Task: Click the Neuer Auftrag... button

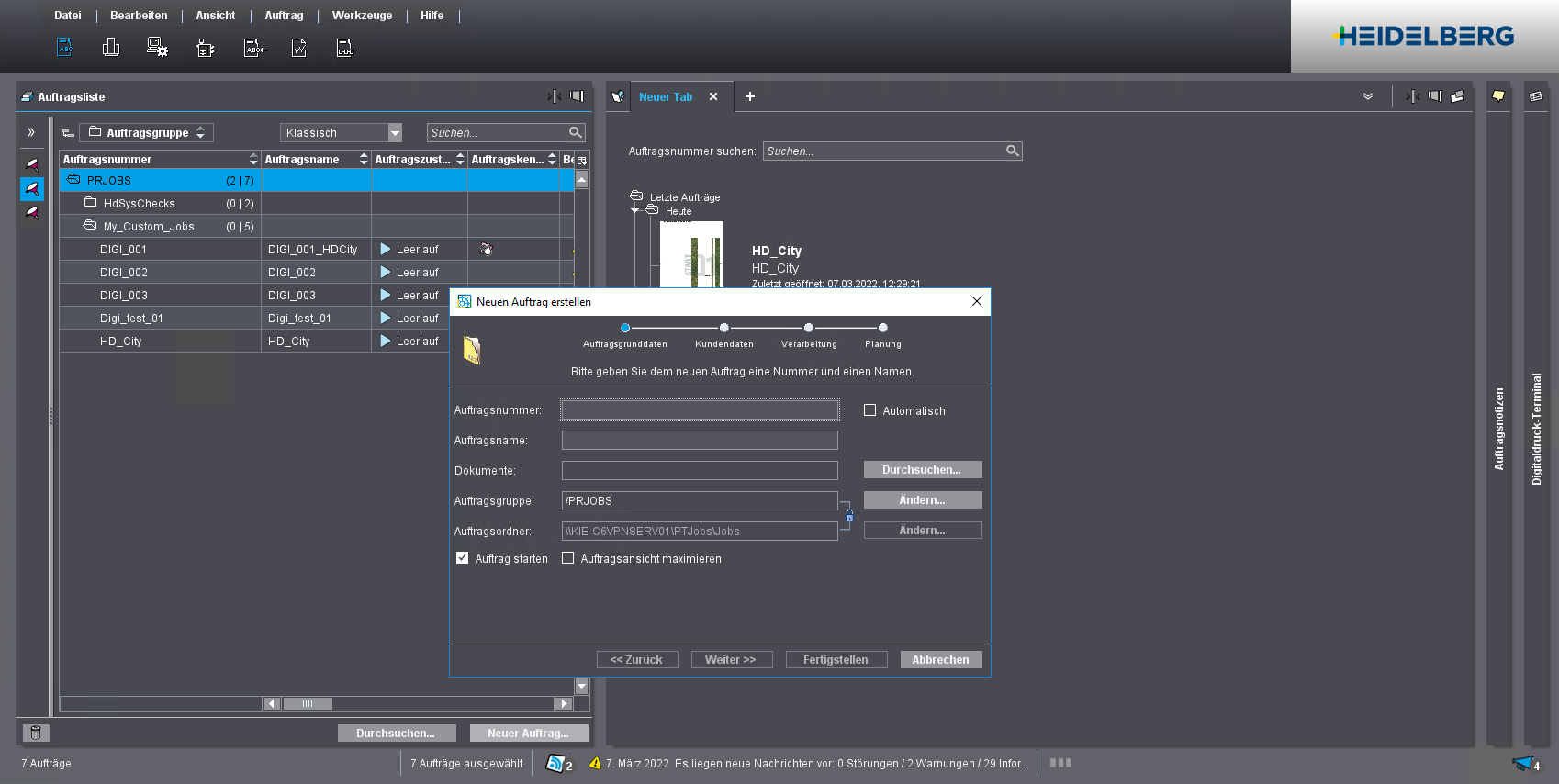Action: pos(529,733)
